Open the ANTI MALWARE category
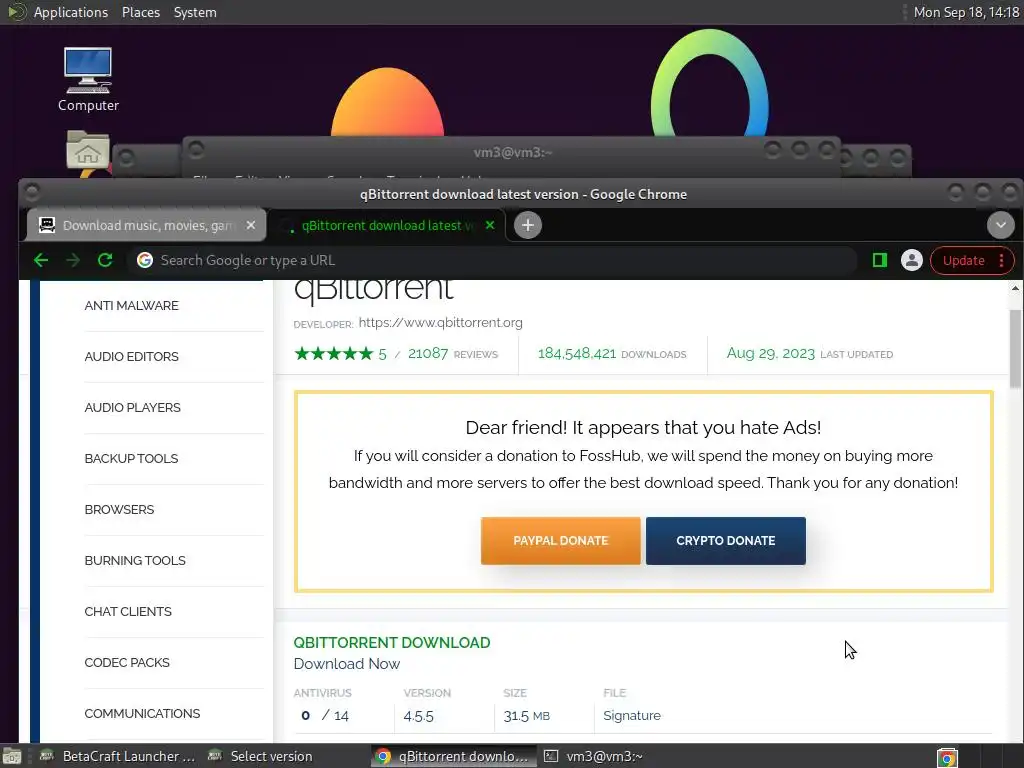 tap(131, 306)
